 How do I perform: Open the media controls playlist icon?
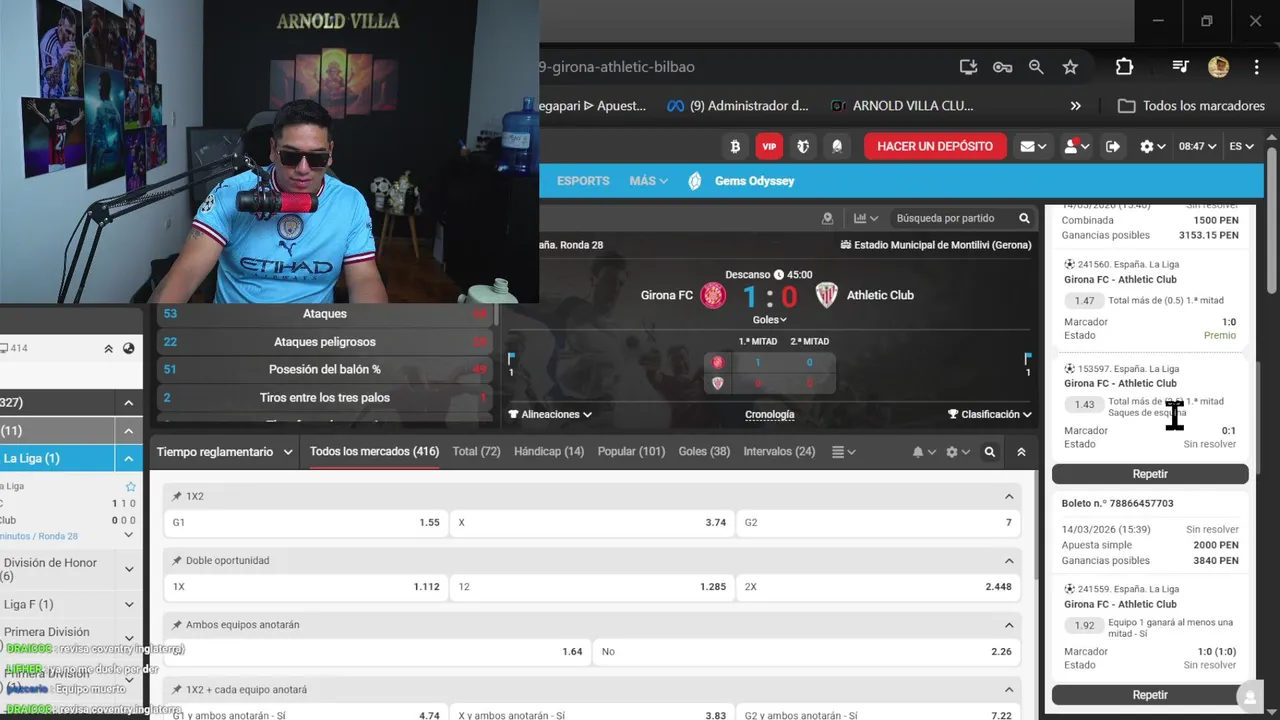click(x=1181, y=67)
